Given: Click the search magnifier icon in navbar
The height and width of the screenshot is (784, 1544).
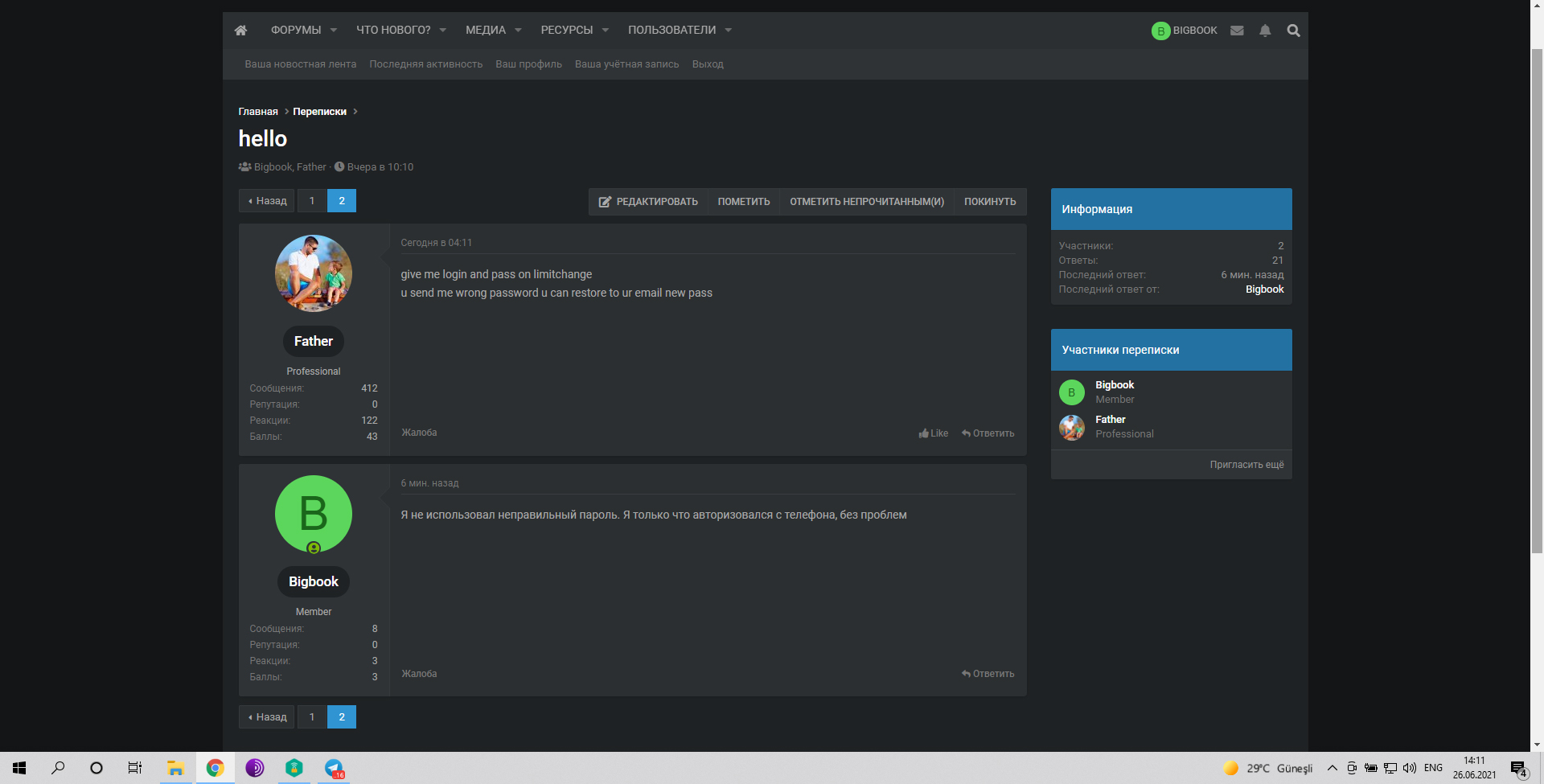Looking at the screenshot, I should [1293, 31].
